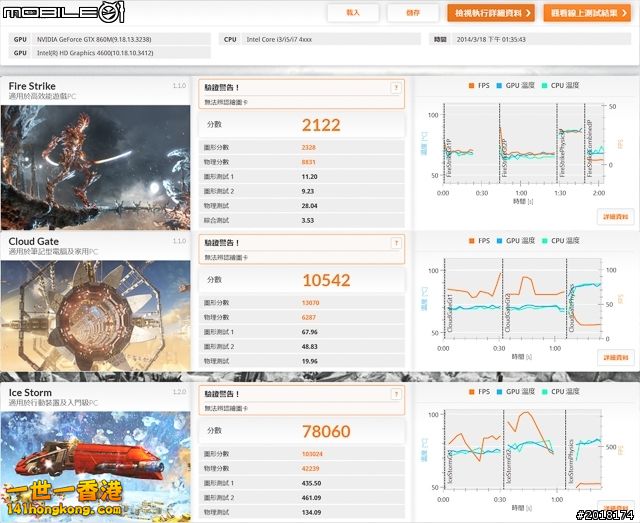This screenshot has height=523, width=640.
Task: Select the Cloud Gate title
Action: (33, 241)
